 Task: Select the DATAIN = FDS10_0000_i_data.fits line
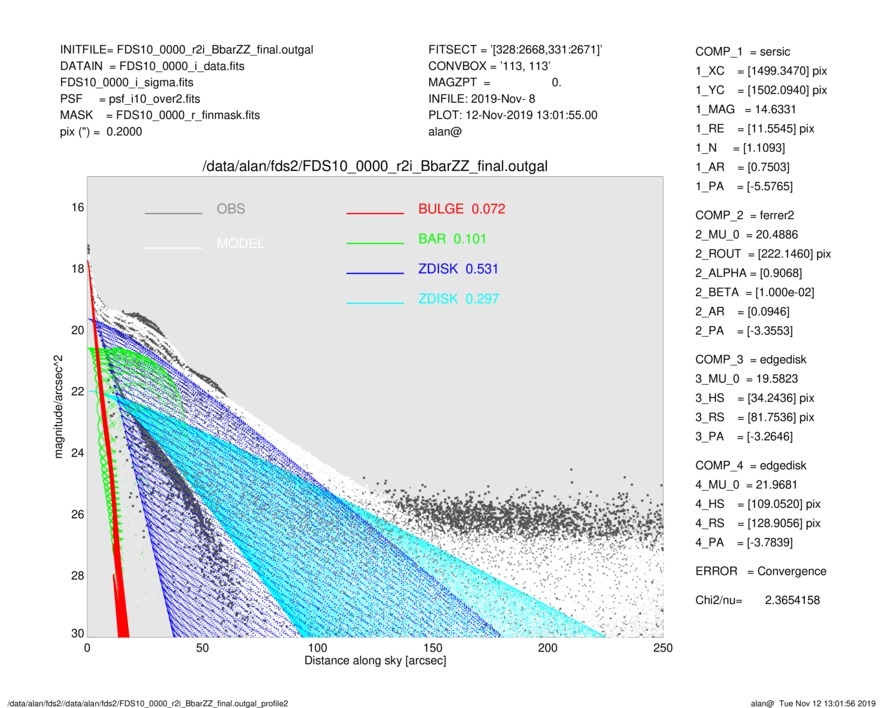coord(152,66)
